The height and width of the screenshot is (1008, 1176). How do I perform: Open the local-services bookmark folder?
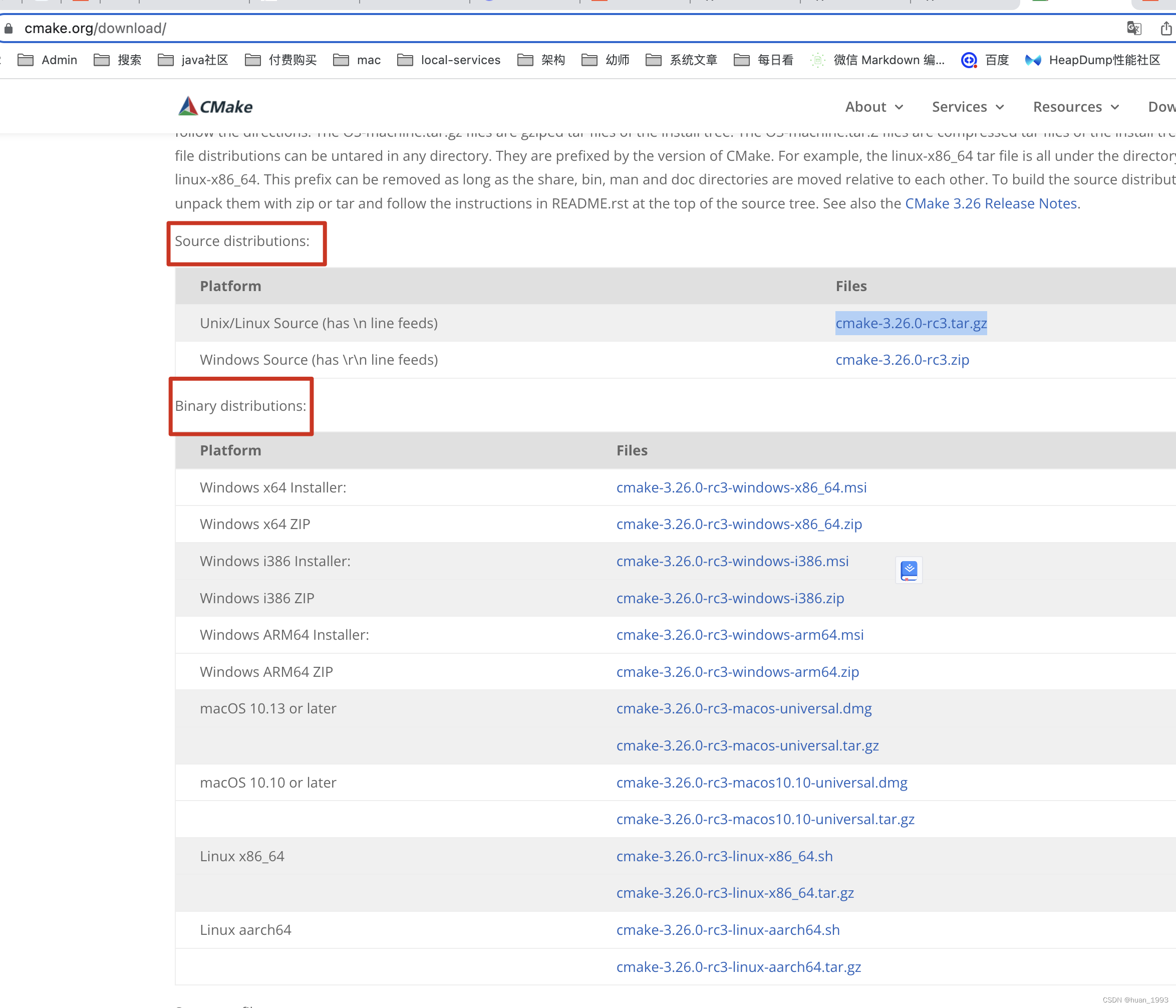click(448, 60)
